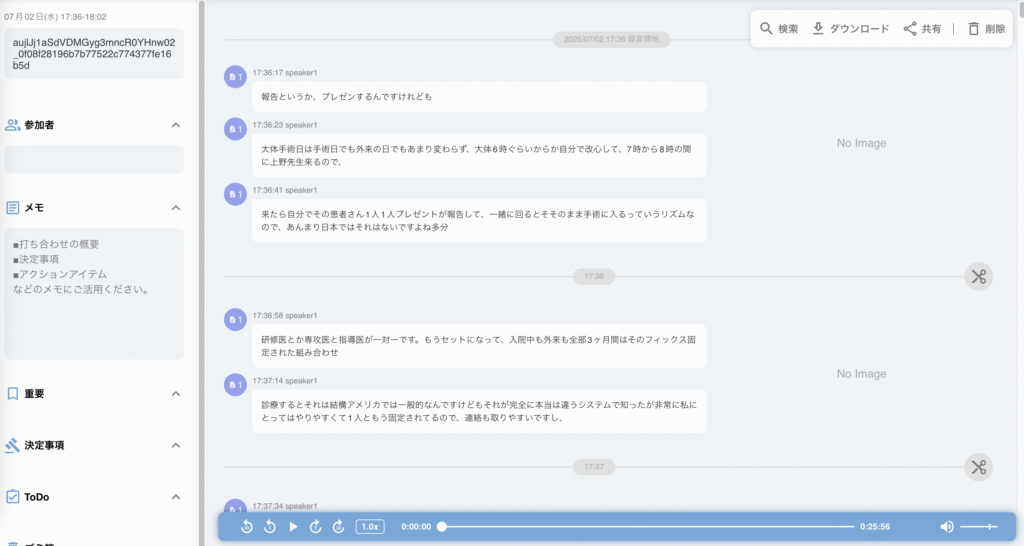The image size is (1024, 546).
Task: Click the lower 'No Image' placeholder
Action: tap(861, 374)
